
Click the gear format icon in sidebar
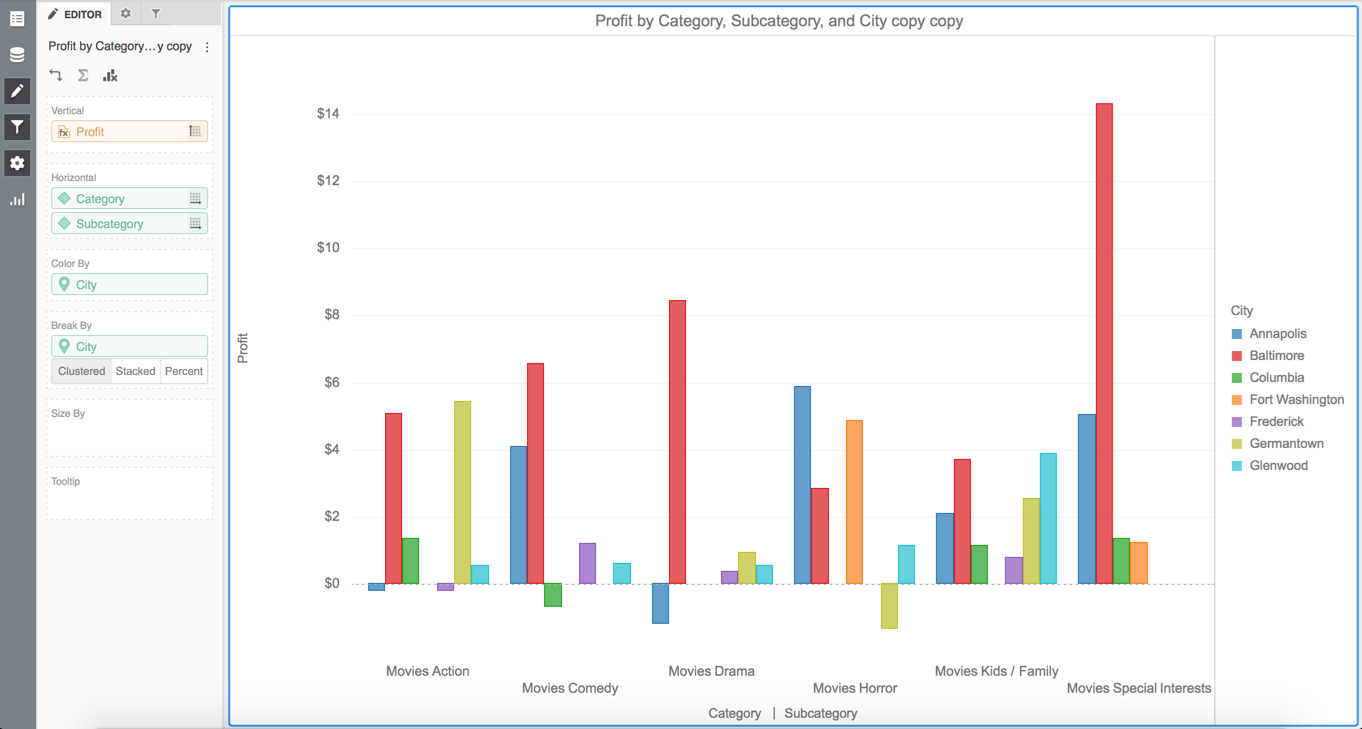click(x=17, y=163)
